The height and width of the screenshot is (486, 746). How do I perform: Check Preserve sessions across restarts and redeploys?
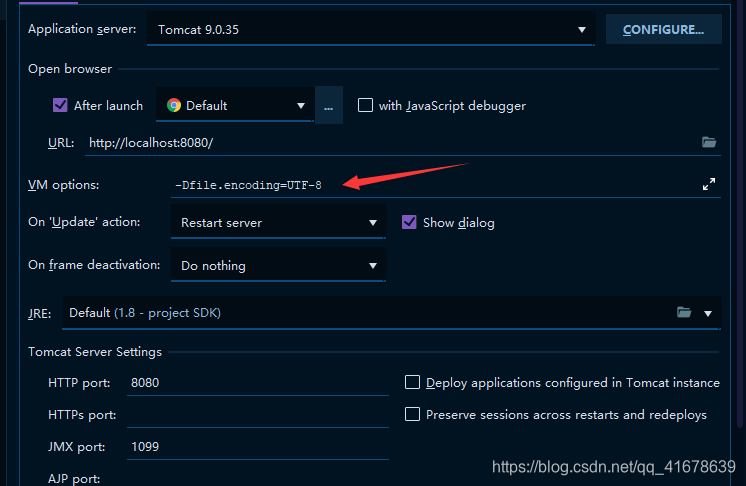tap(412, 414)
